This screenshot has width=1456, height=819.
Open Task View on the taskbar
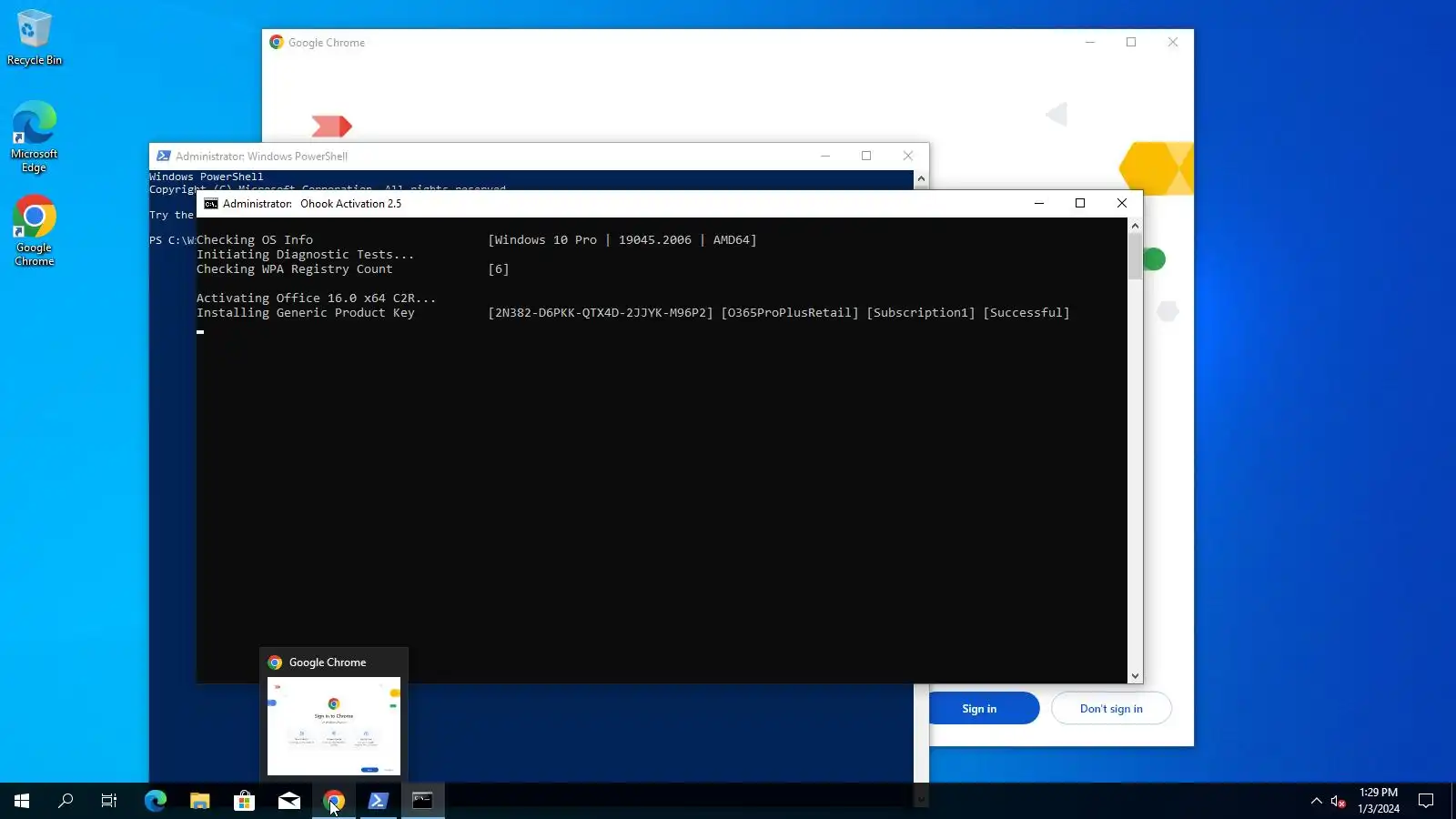[x=109, y=801]
